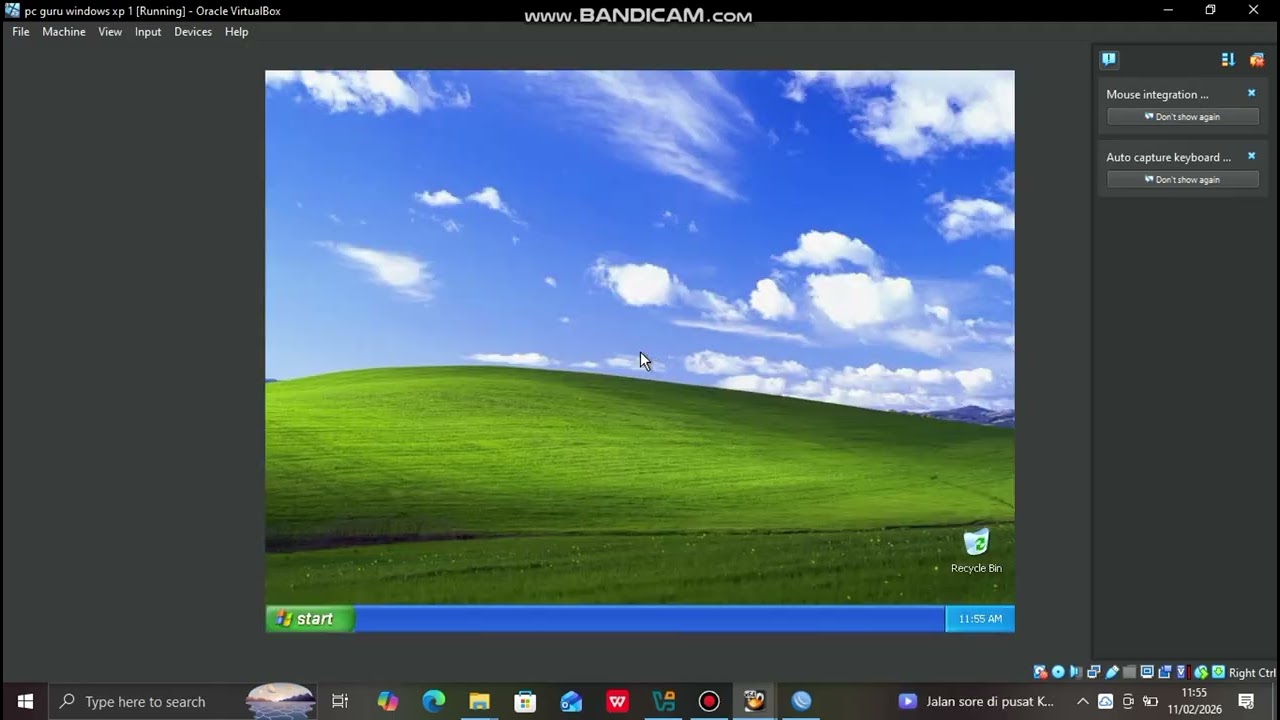This screenshot has height=720, width=1280.
Task: Click the battery tray icon
Action: pos(1150,701)
